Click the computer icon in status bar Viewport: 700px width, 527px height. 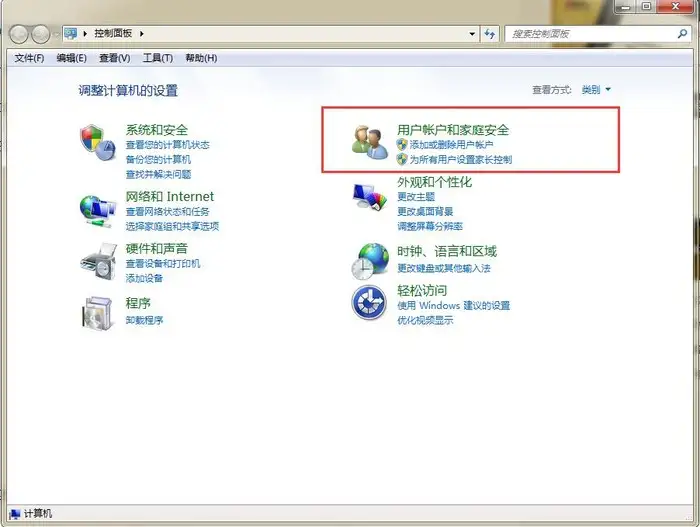tap(15, 514)
